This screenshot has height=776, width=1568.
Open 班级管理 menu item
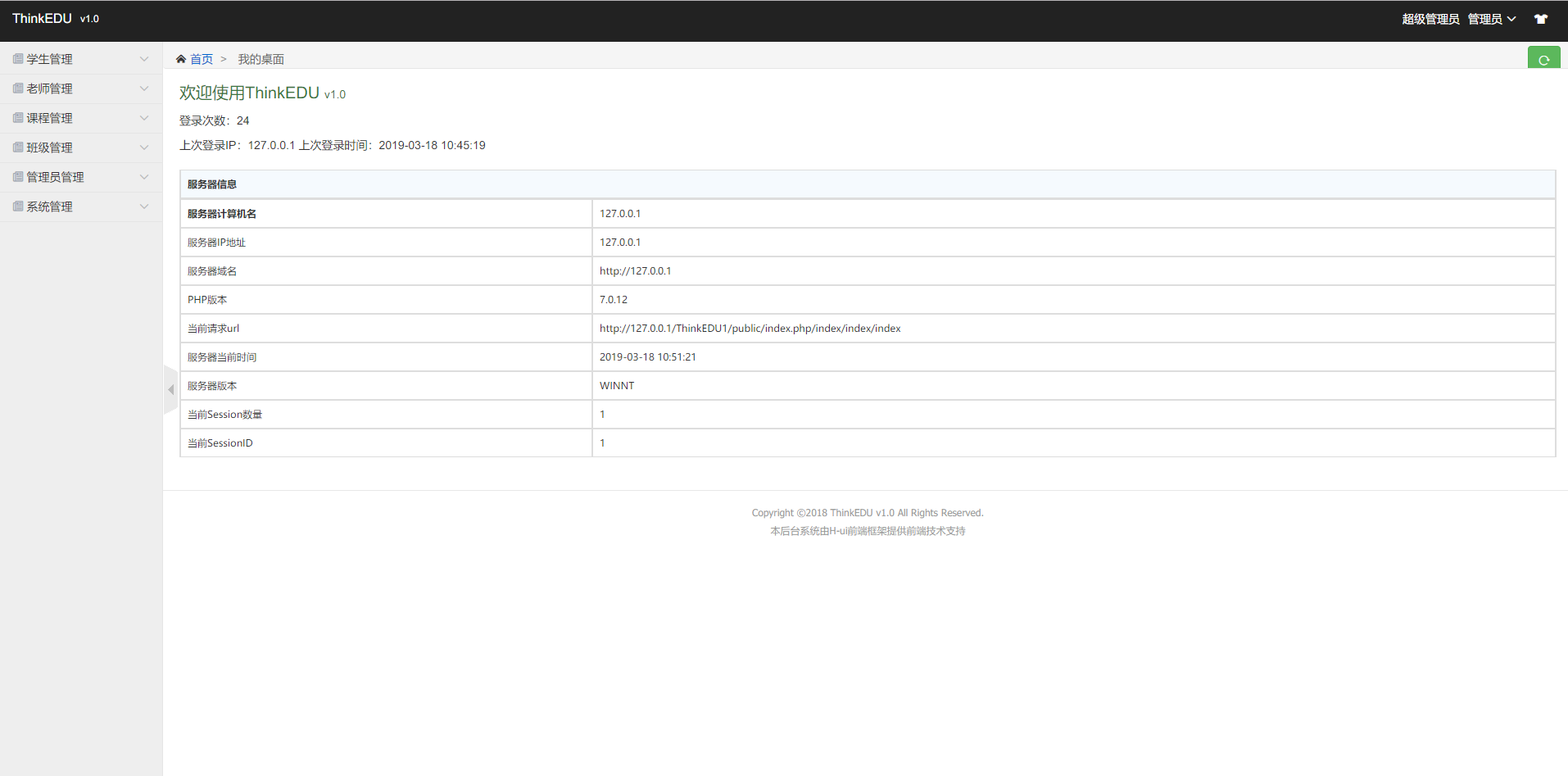pos(81,147)
